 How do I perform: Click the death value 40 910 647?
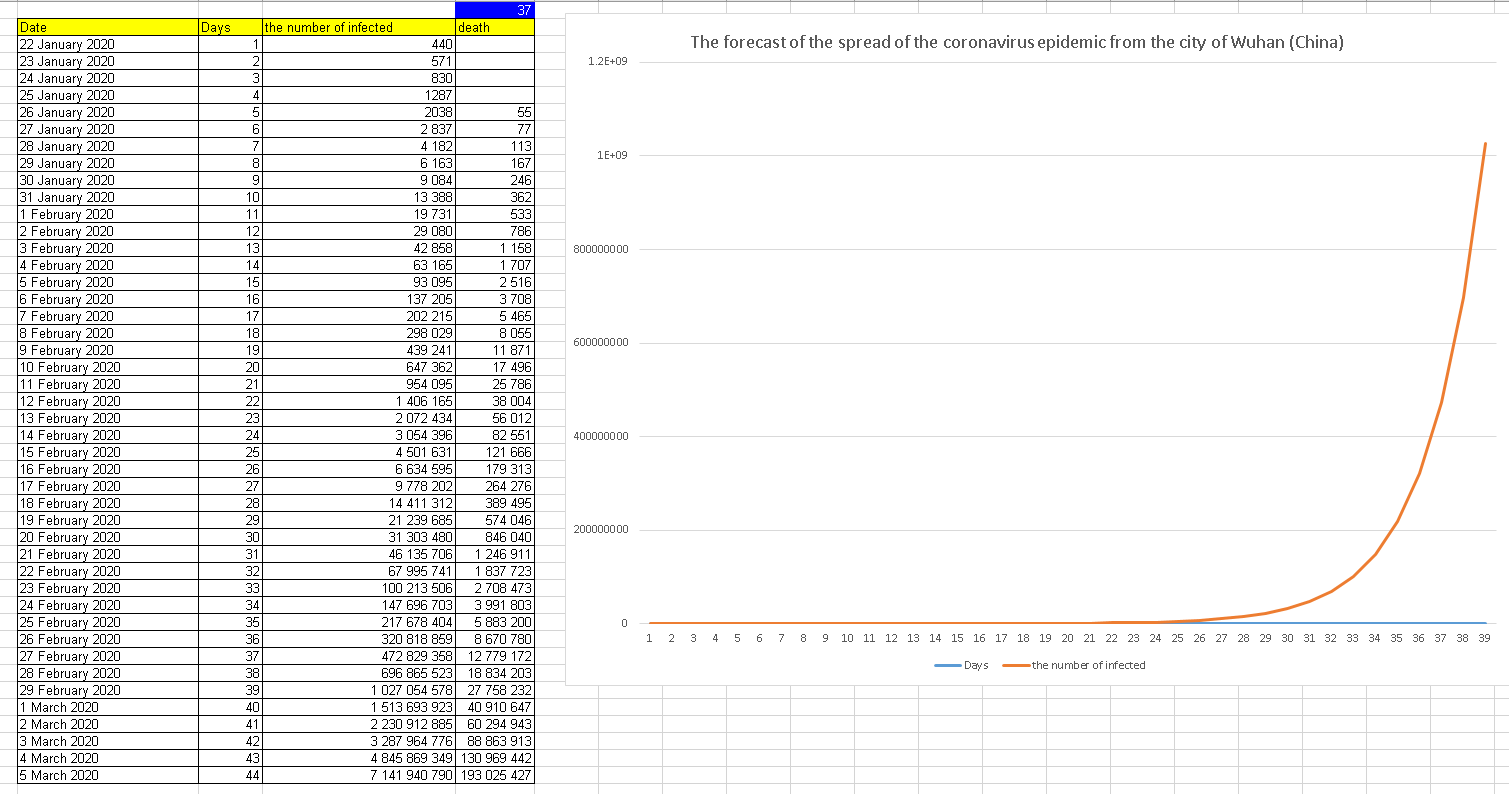(494, 708)
